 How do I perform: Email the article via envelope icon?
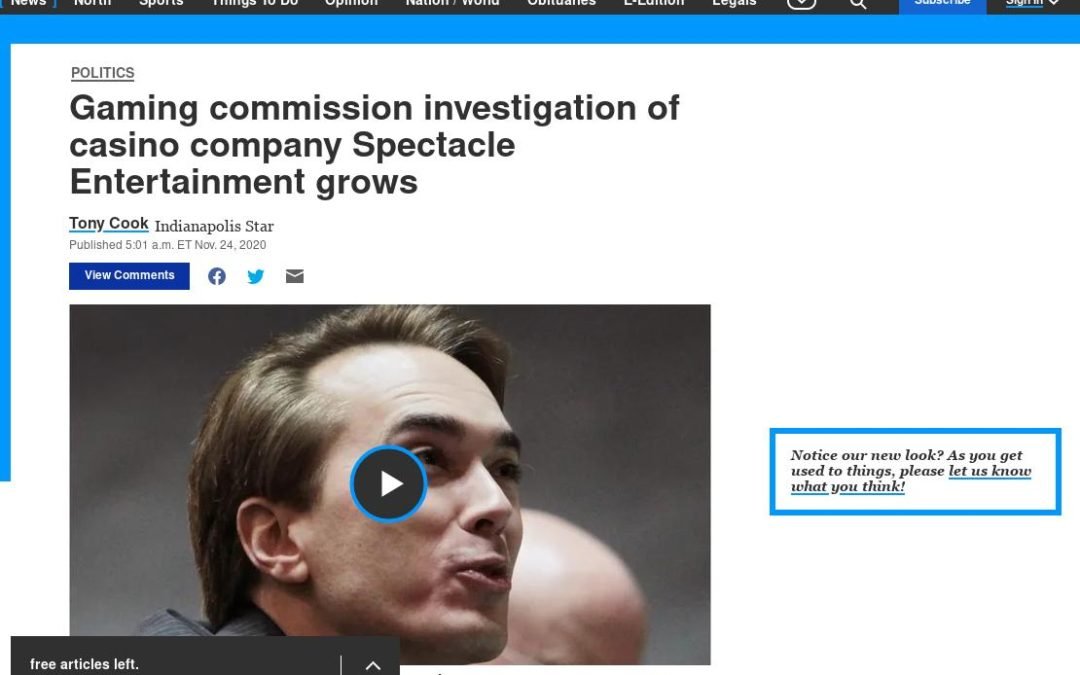(x=295, y=276)
